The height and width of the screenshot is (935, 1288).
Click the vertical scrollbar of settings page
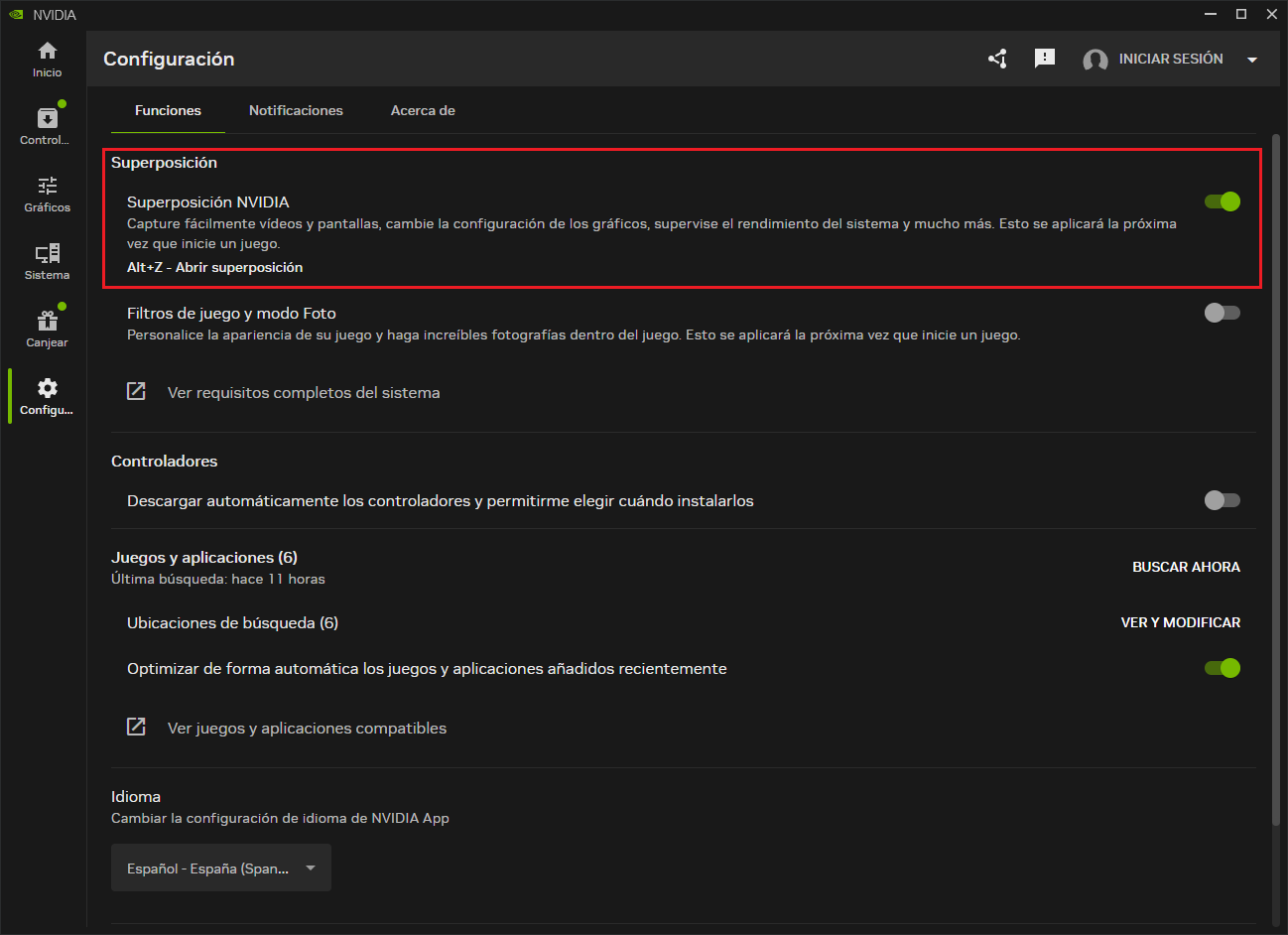click(1276, 478)
